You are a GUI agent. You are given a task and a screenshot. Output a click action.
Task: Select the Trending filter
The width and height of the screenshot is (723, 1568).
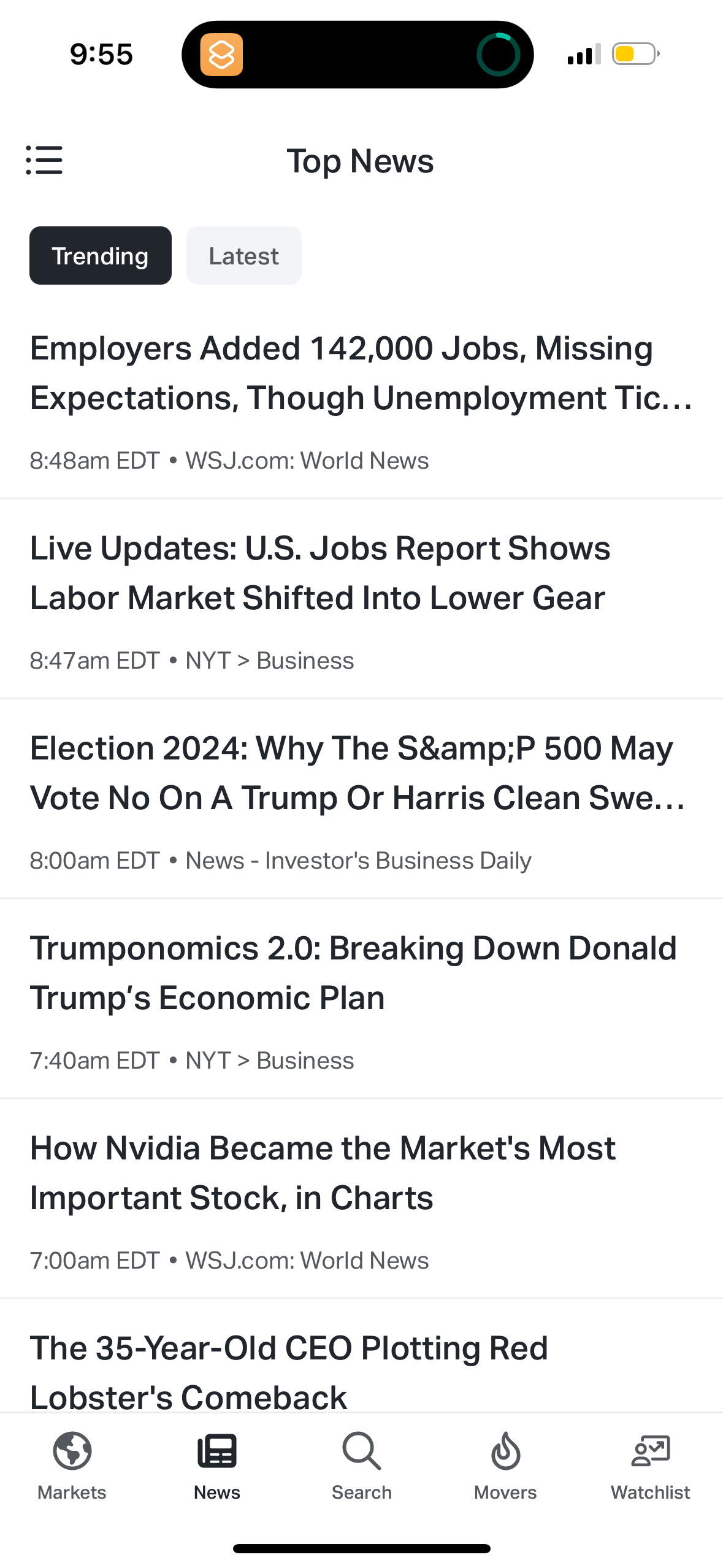point(101,256)
